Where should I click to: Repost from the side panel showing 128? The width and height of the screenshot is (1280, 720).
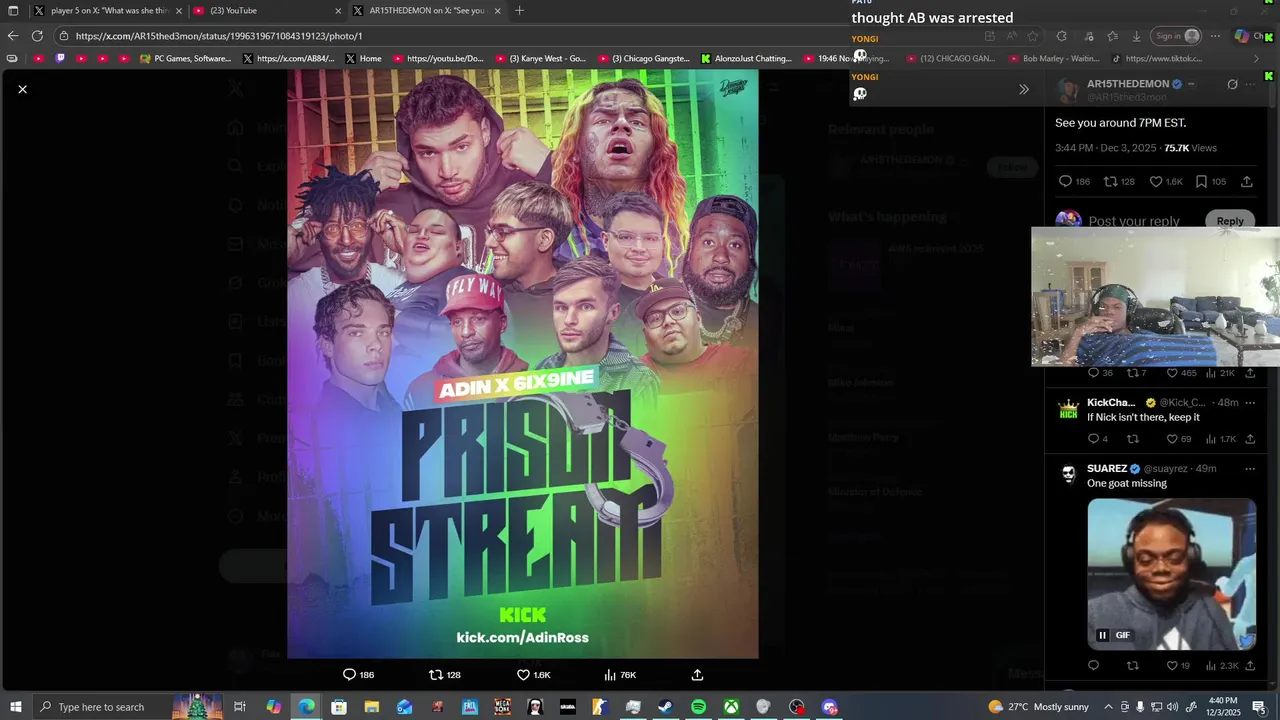tap(1119, 182)
